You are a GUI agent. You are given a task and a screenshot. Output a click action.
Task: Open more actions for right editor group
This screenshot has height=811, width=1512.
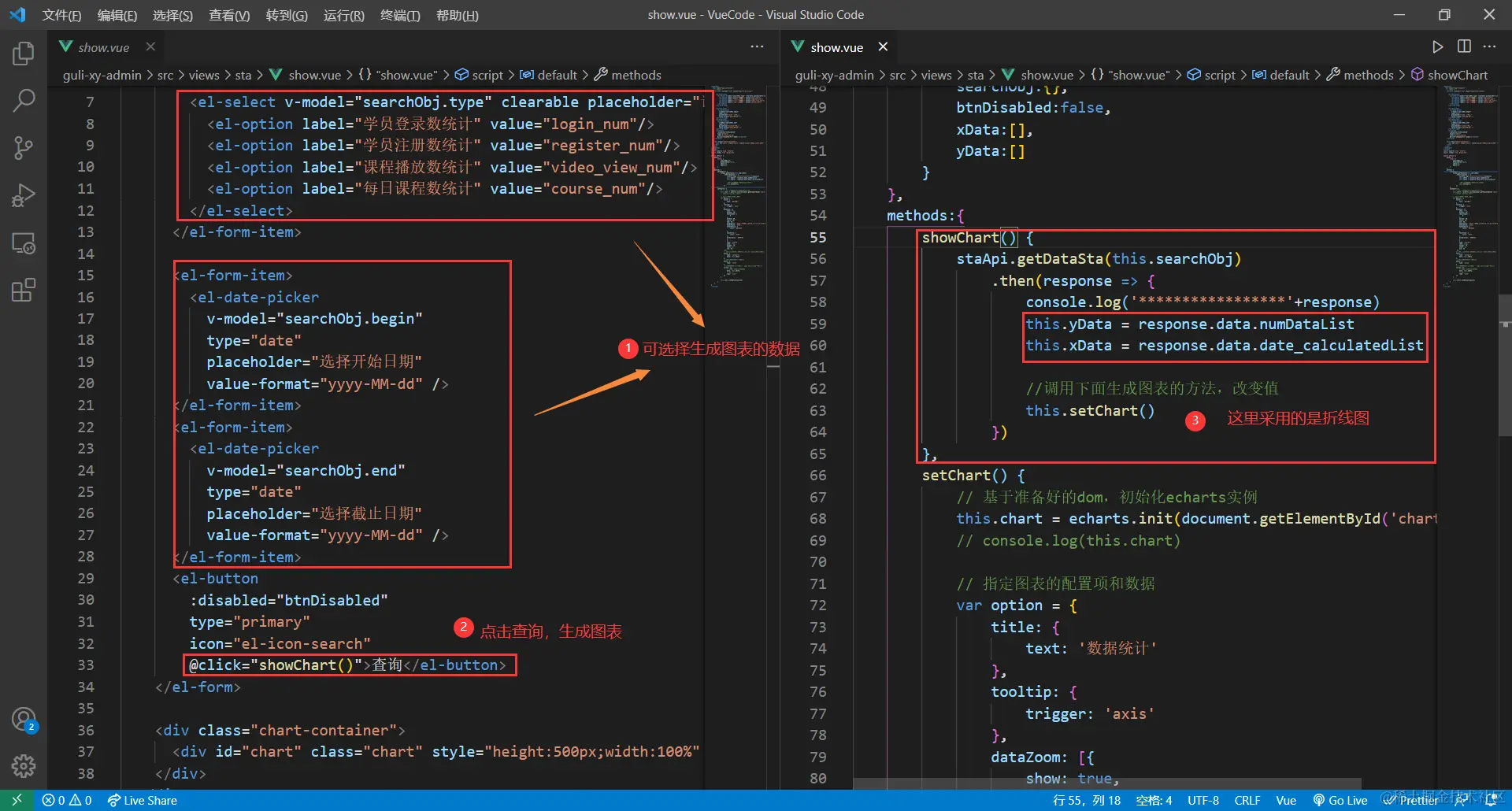[x=1489, y=46]
